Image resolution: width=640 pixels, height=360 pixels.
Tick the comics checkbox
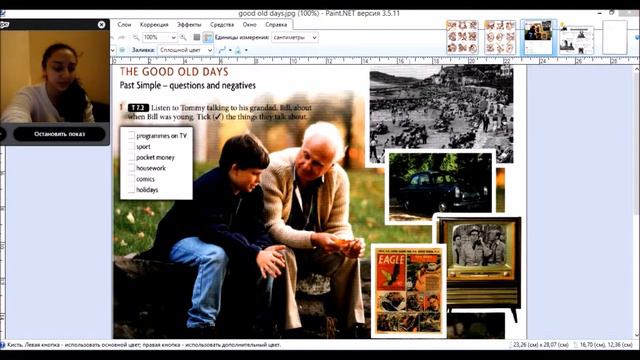(131, 179)
